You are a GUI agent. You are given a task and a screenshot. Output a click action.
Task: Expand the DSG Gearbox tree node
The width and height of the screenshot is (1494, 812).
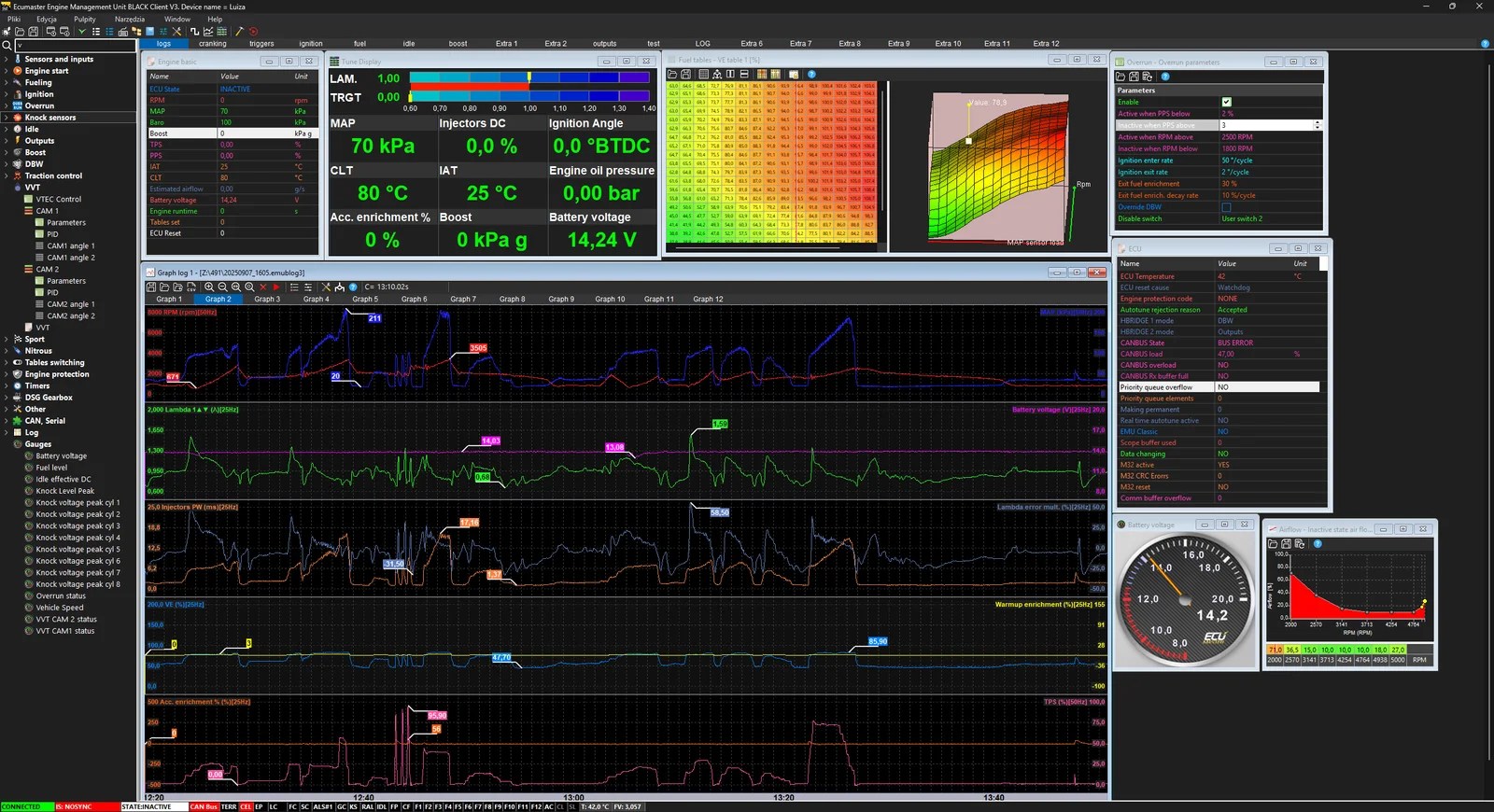click(x=7, y=398)
